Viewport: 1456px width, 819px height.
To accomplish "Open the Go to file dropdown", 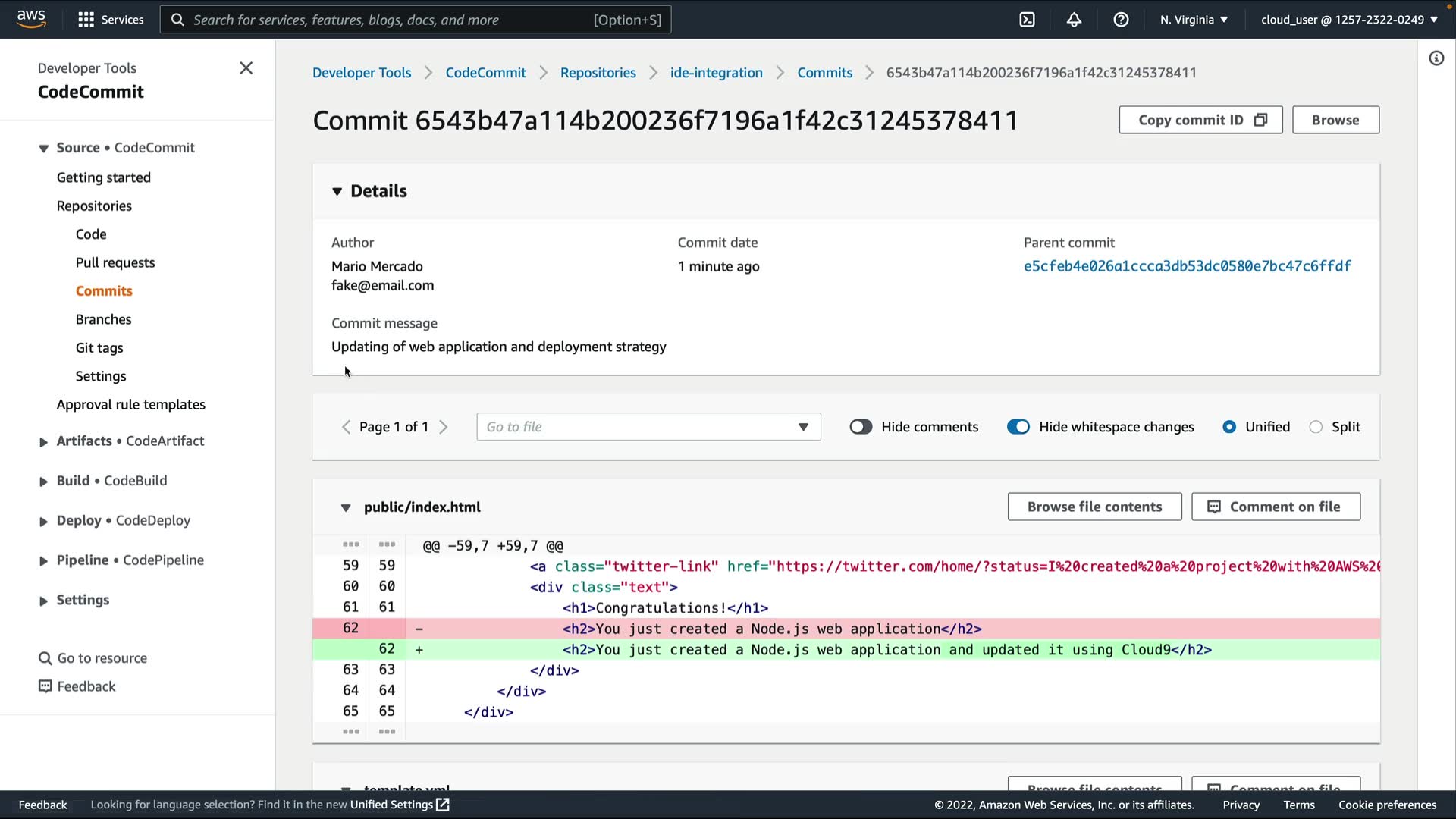I will point(648,427).
